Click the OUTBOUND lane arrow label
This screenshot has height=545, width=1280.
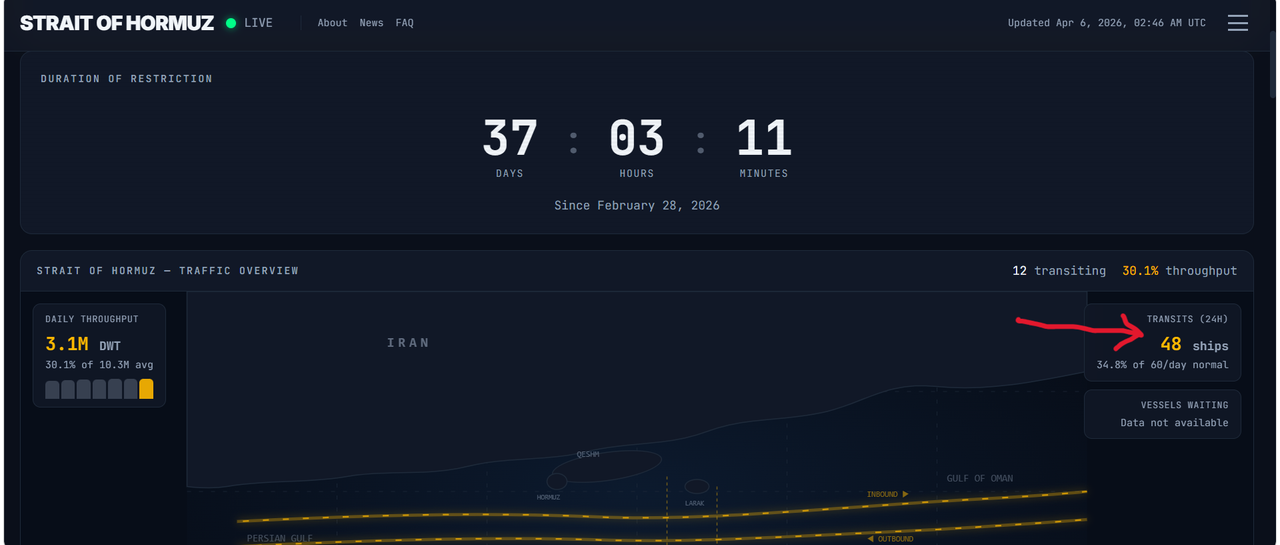(890, 539)
